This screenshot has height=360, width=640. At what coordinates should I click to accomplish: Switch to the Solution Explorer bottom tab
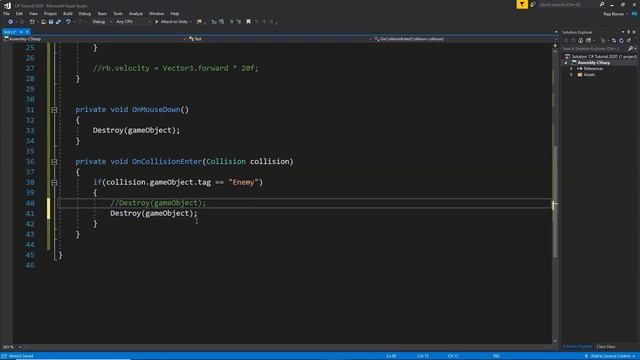tap(578, 347)
